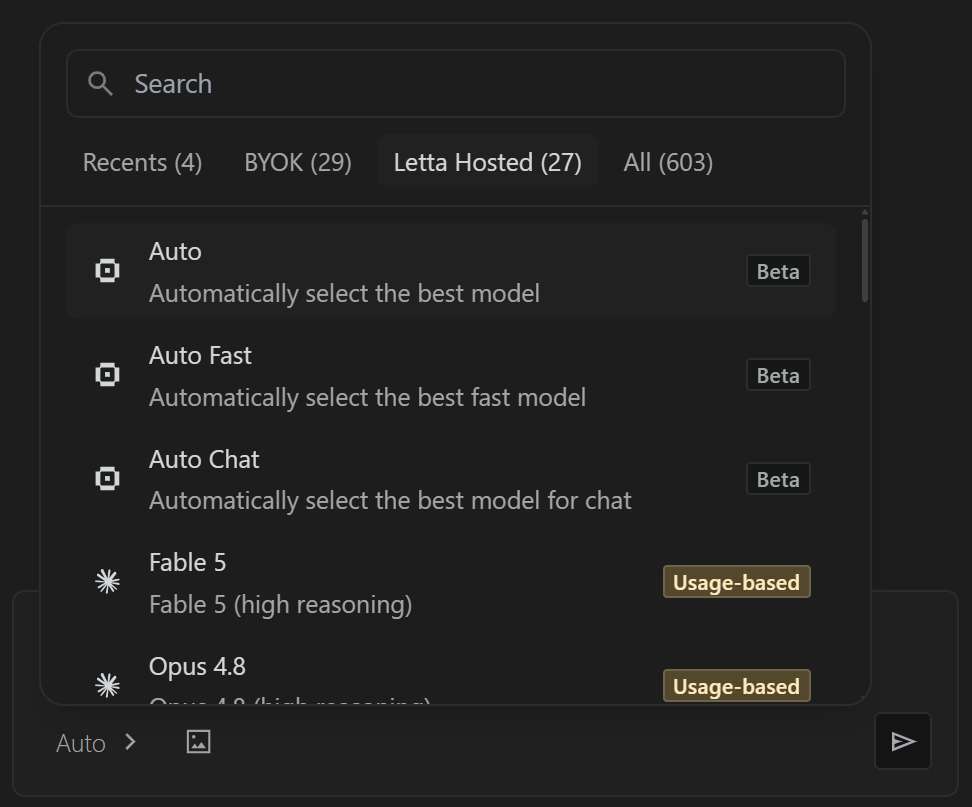Click the "Automatically select the best model" description
This screenshot has height=807, width=972.
(x=344, y=294)
